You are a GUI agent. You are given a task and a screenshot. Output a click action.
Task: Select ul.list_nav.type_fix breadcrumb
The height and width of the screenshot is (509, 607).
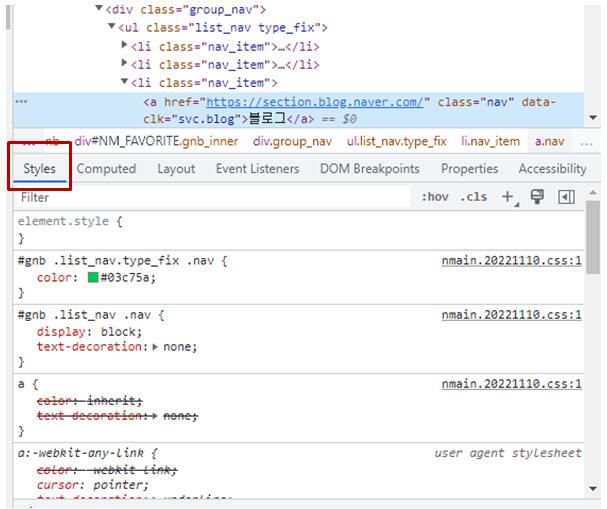[396, 141]
